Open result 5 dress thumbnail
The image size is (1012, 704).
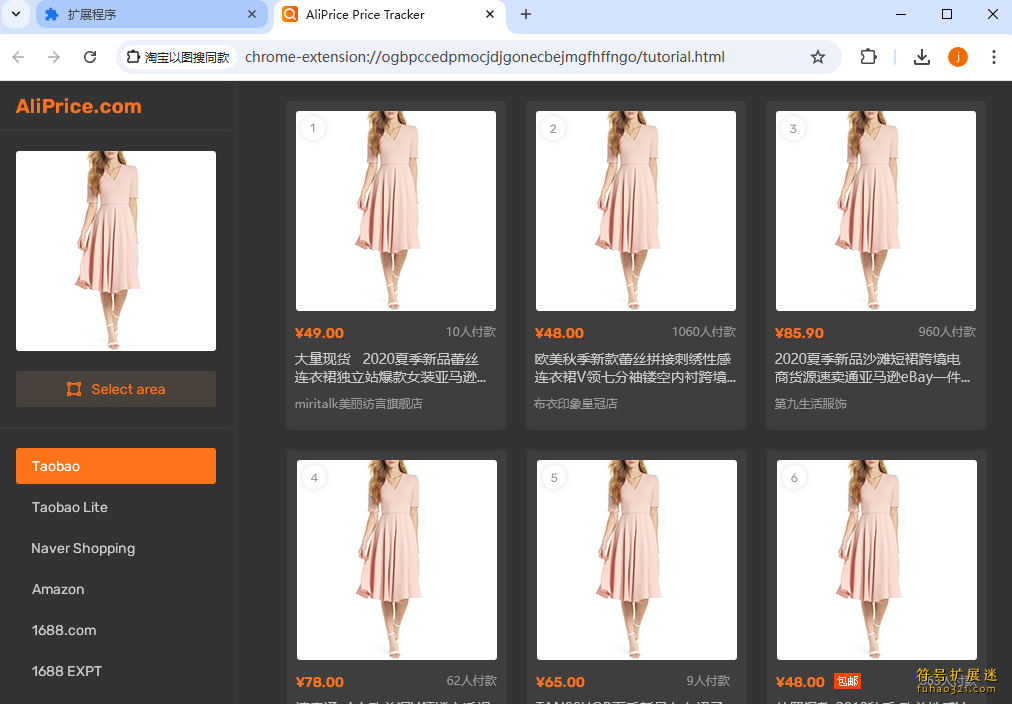(637, 560)
